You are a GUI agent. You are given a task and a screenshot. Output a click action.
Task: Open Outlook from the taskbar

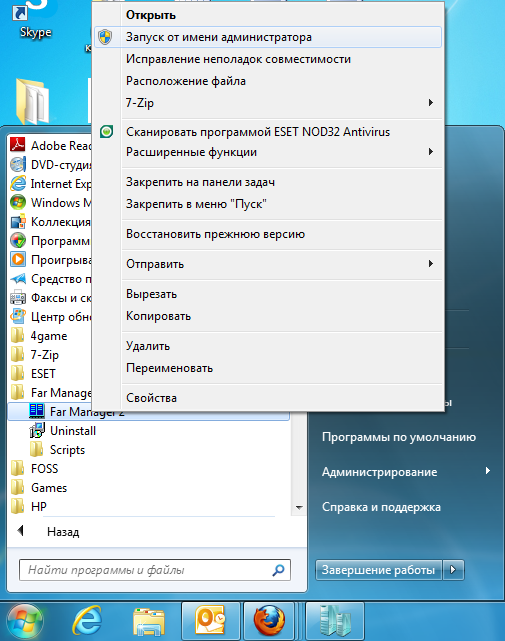click(x=211, y=621)
